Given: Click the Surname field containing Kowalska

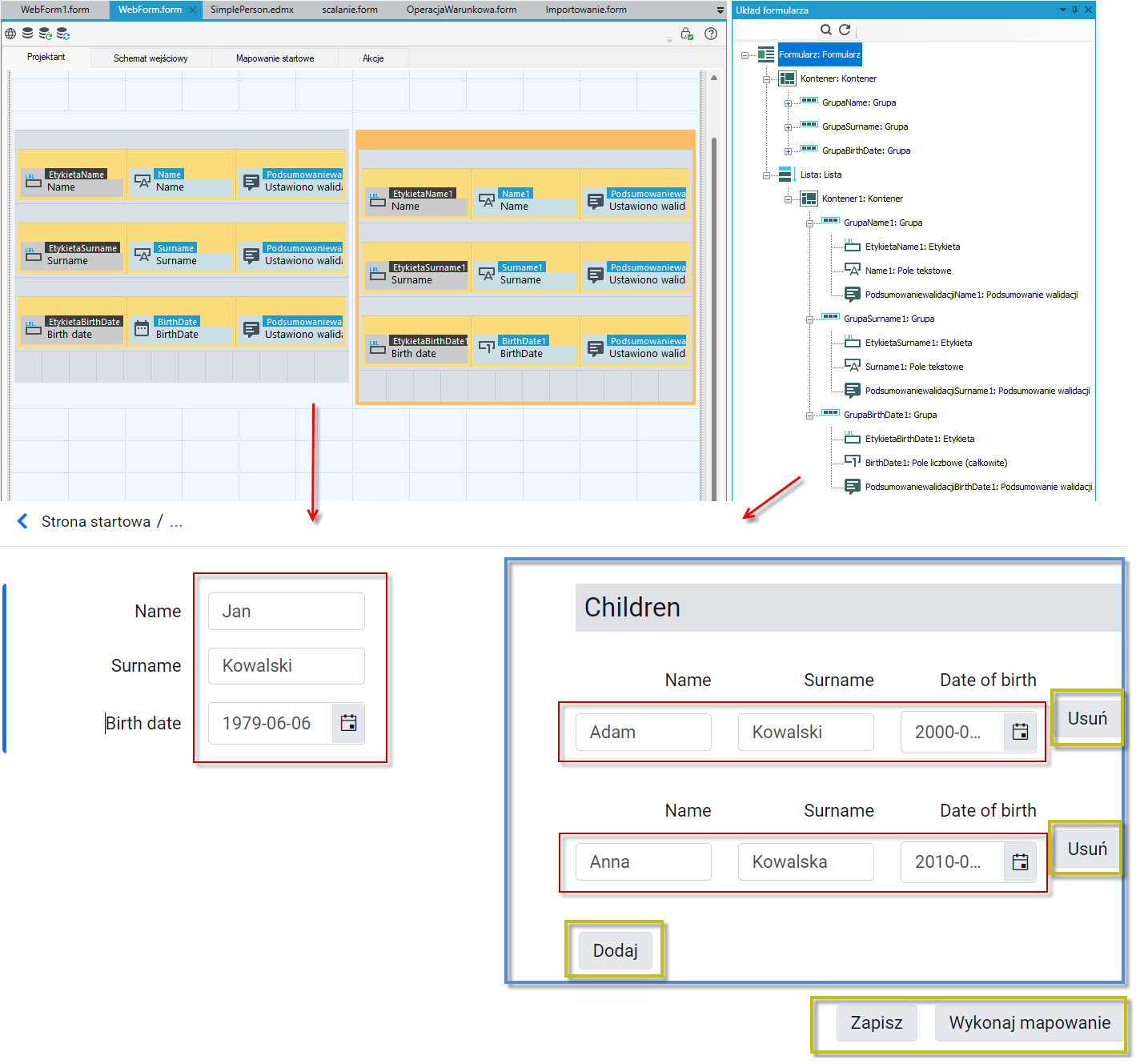Looking at the screenshot, I should pos(806,862).
